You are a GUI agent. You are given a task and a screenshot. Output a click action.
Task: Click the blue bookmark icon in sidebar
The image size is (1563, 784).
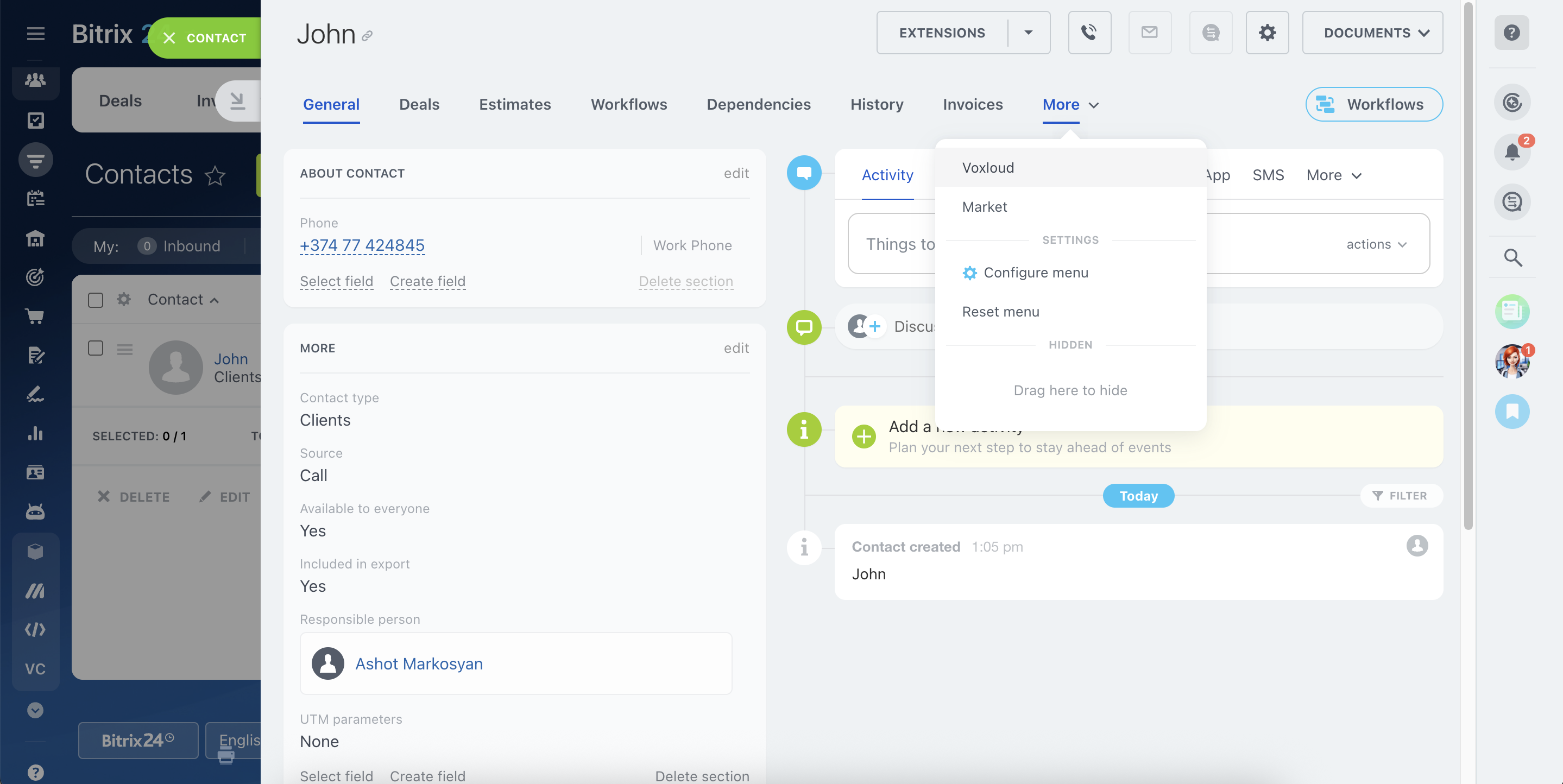[x=1512, y=412]
